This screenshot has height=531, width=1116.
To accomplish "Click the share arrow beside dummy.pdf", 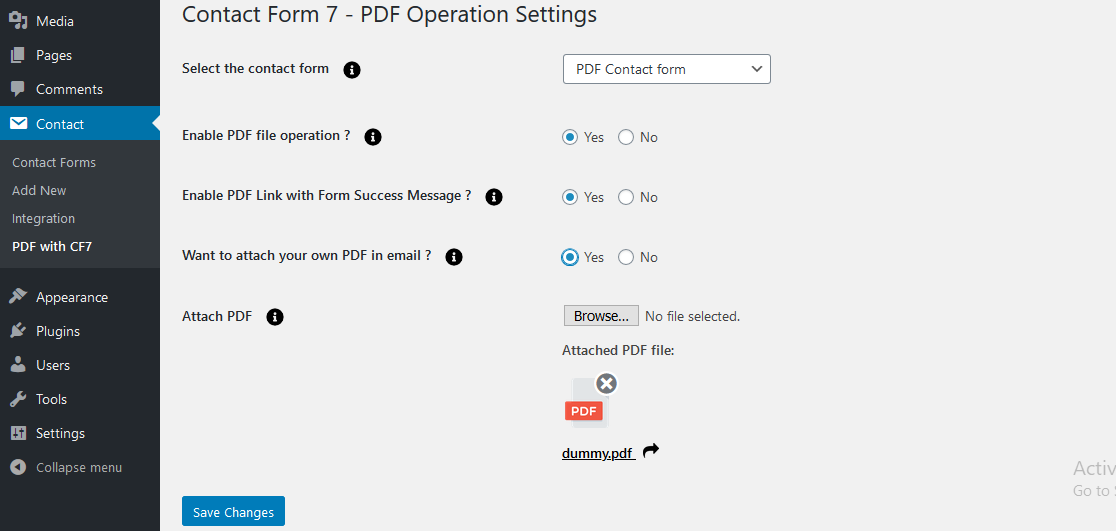I will pos(651,451).
